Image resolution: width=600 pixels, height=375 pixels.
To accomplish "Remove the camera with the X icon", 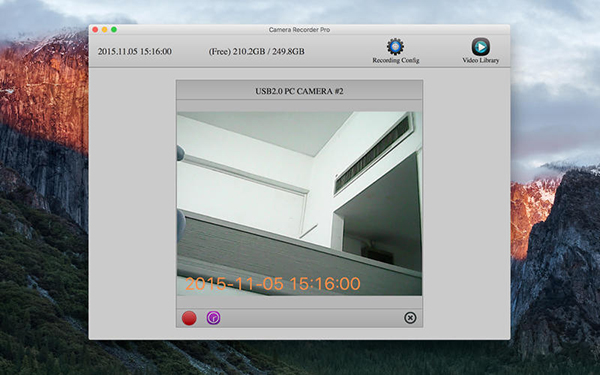I will pos(410,318).
